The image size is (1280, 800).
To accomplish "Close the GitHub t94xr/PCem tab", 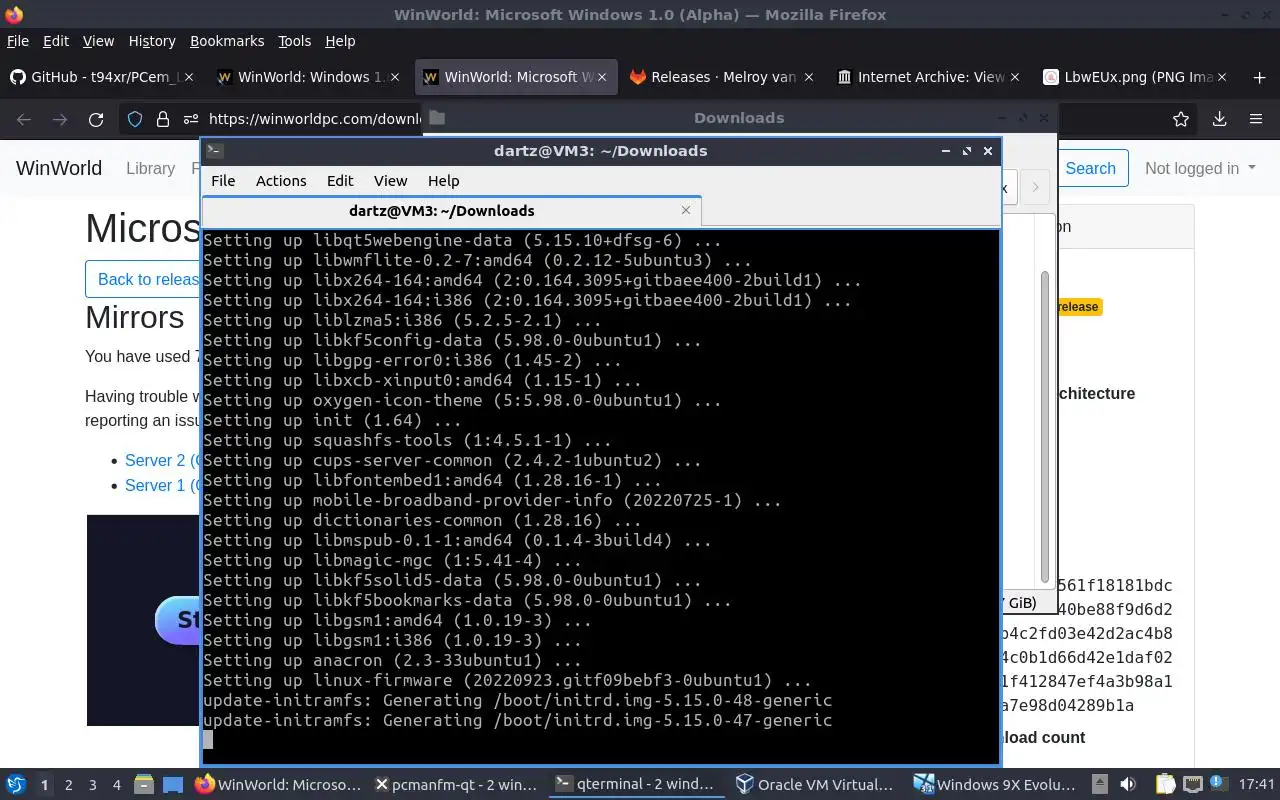I will click(190, 77).
